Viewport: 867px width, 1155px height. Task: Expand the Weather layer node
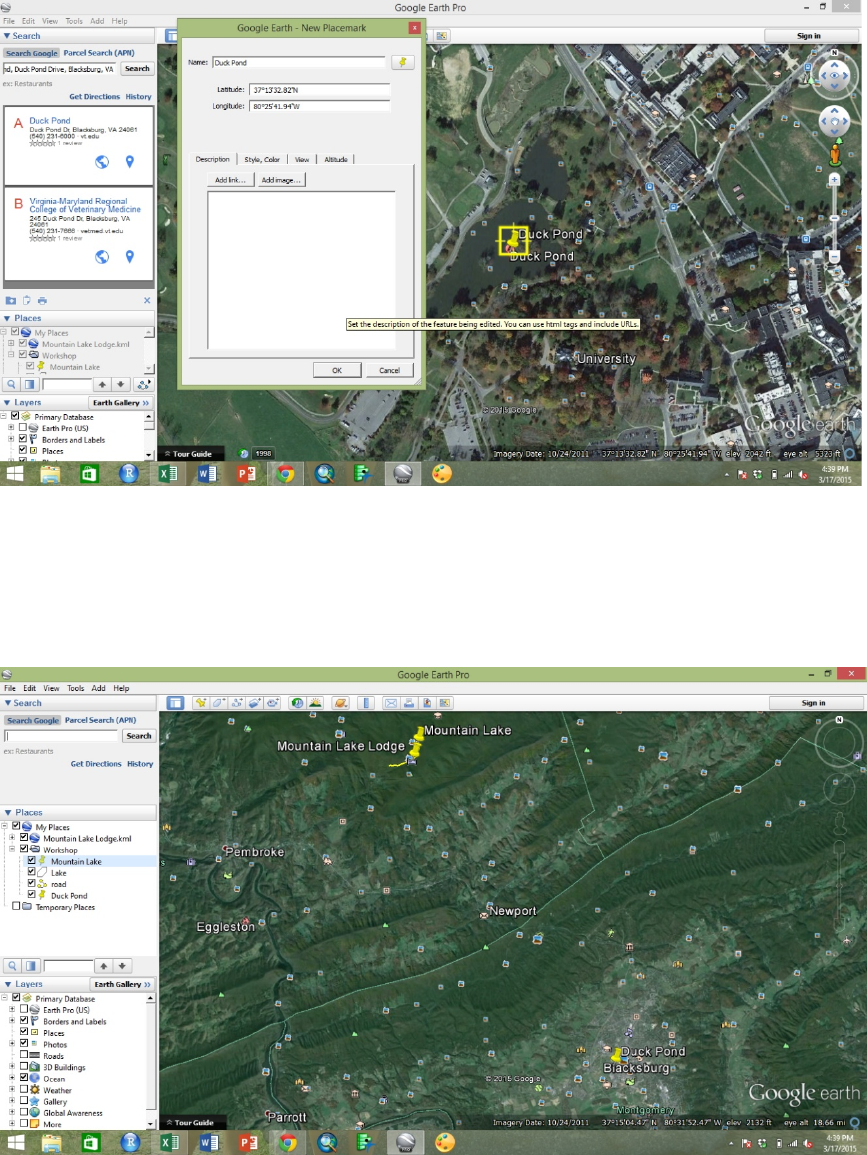(x=12, y=1089)
